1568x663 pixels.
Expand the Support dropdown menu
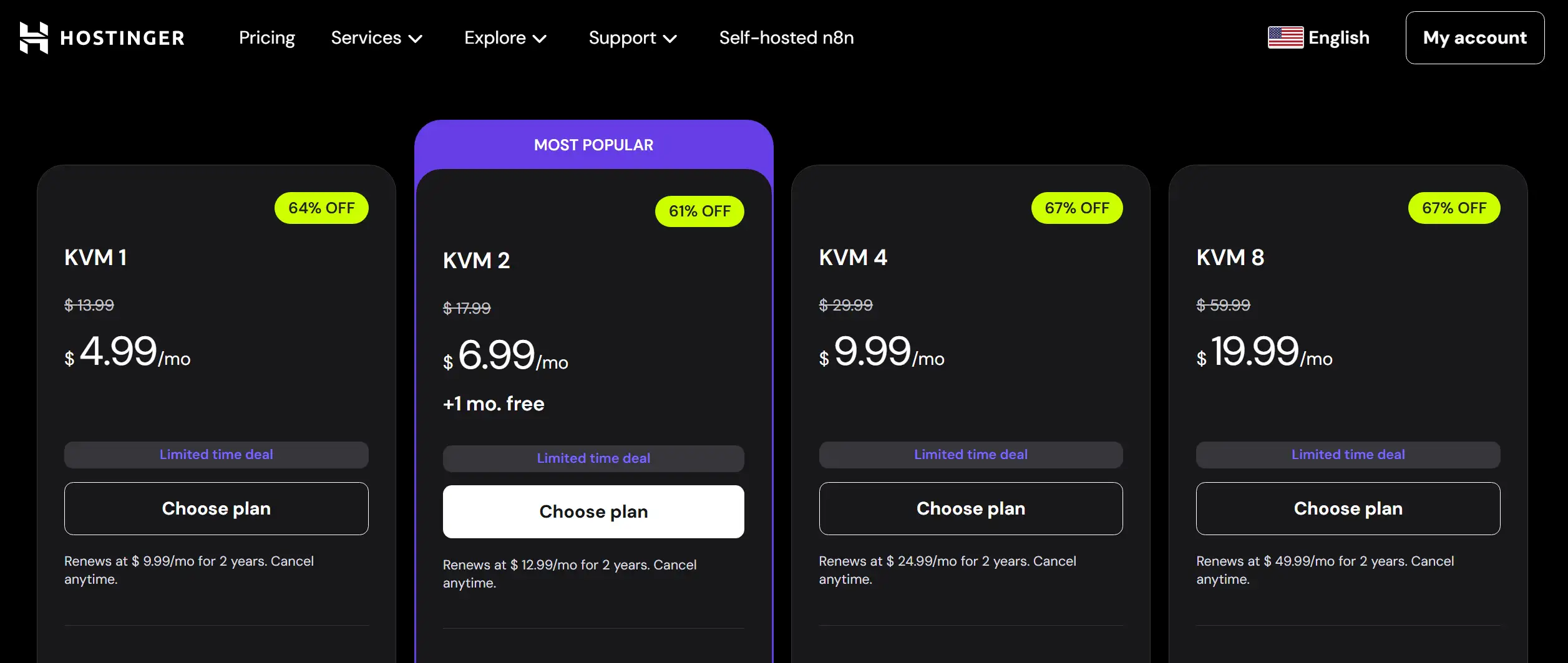pyautogui.click(x=632, y=38)
